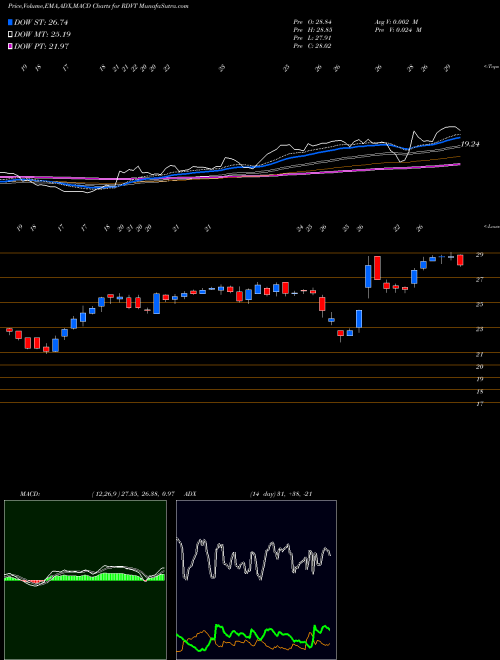500x660 pixels.
Task: Click the 21 price axis label
Action: (479, 354)
